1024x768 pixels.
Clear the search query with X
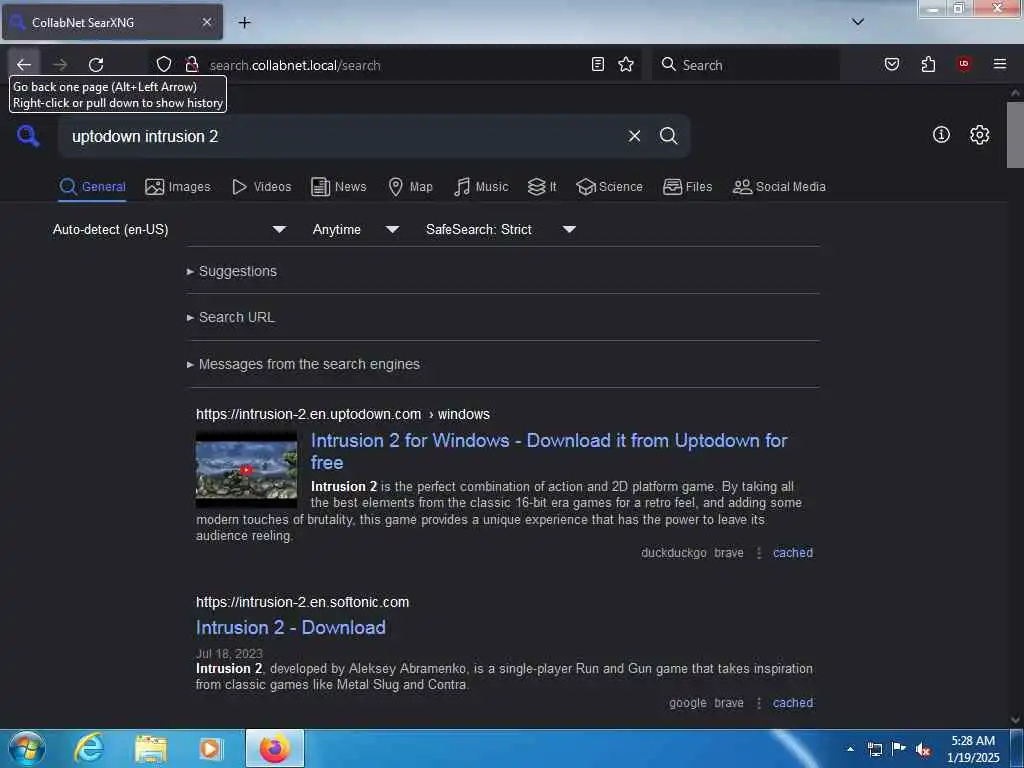point(634,136)
